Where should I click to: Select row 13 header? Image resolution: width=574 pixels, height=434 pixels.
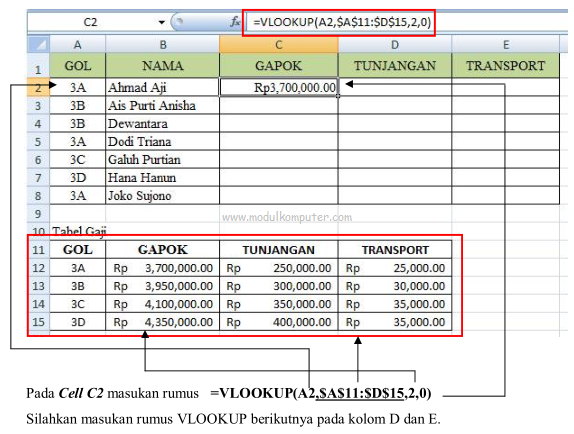38,286
